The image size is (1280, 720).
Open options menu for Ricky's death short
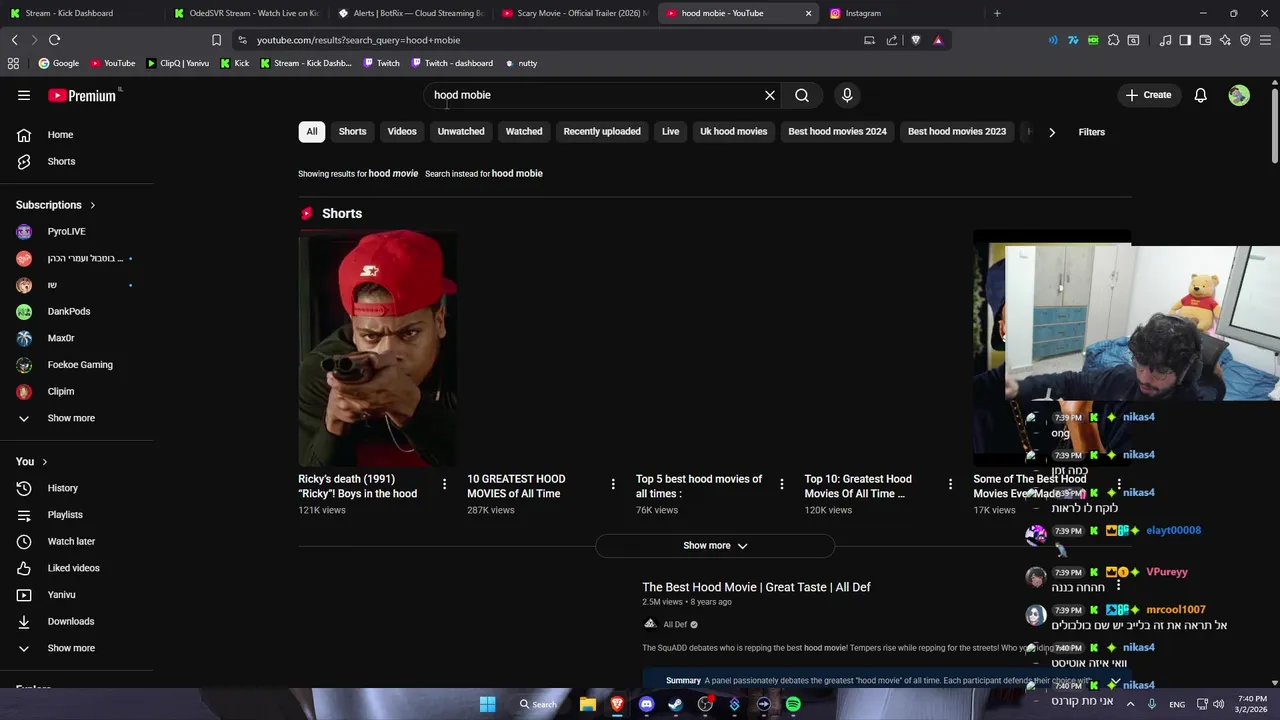(x=444, y=484)
